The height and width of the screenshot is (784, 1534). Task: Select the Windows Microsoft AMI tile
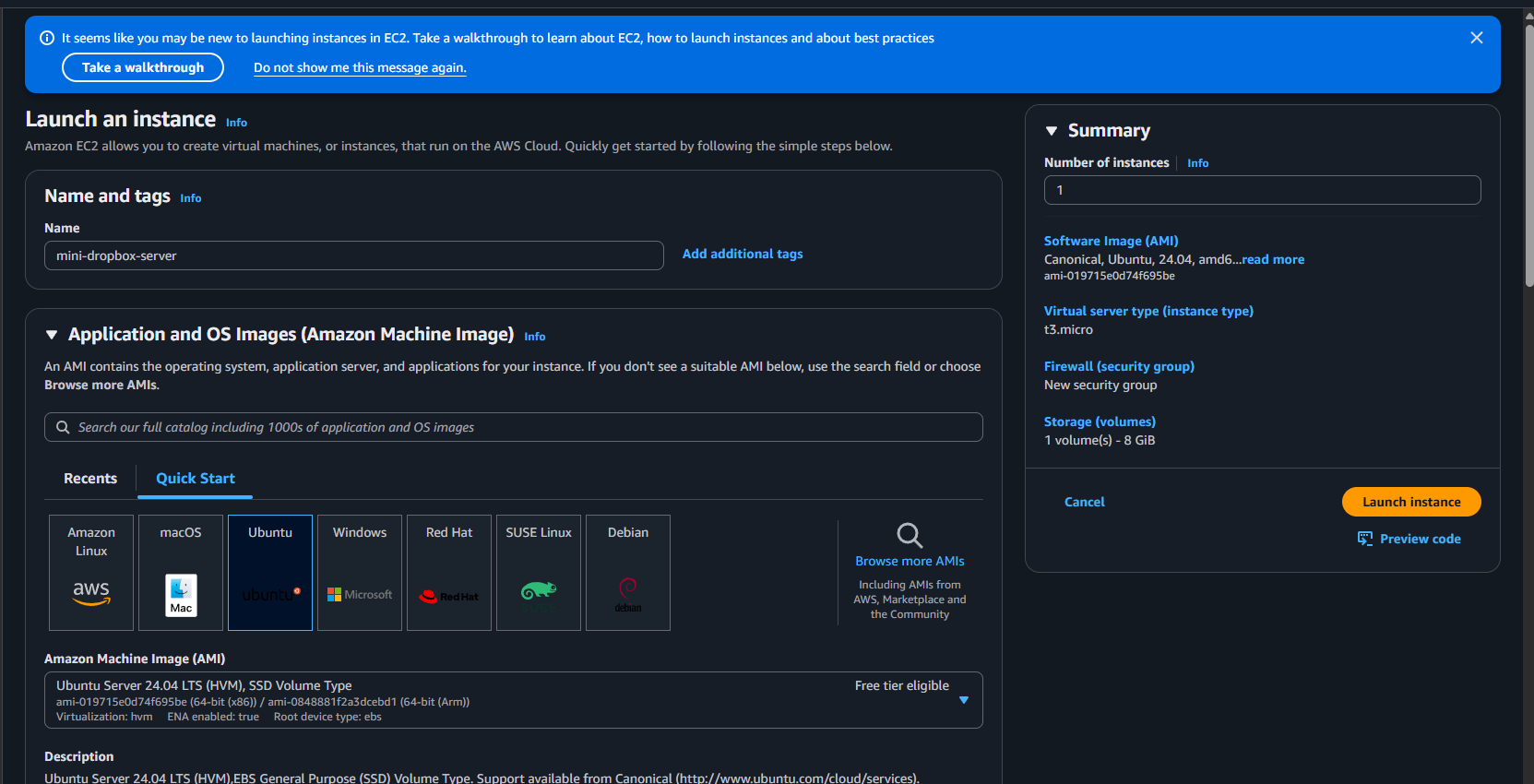coord(360,572)
